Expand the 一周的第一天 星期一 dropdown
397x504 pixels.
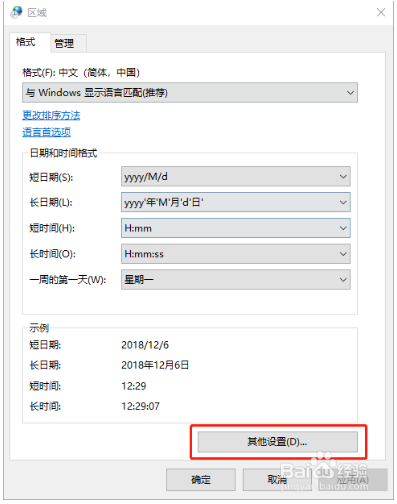[x=236, y=280]
